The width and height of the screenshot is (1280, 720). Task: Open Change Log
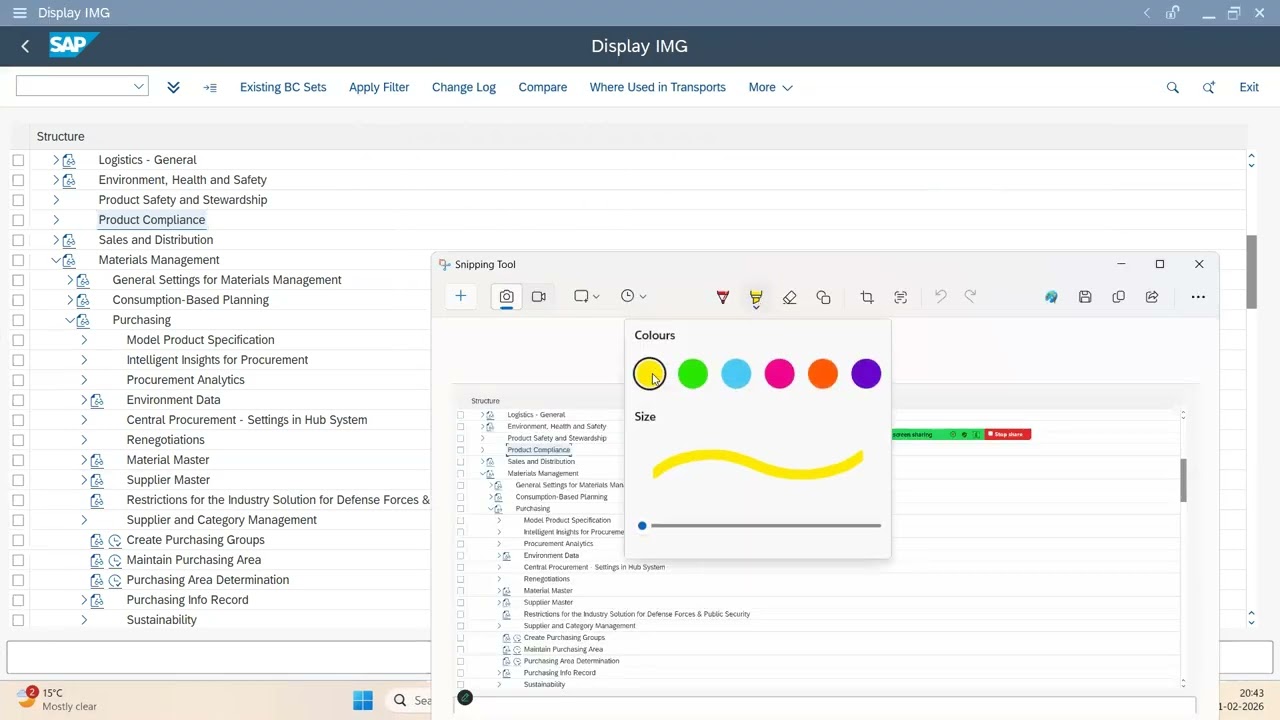(464, 87)
